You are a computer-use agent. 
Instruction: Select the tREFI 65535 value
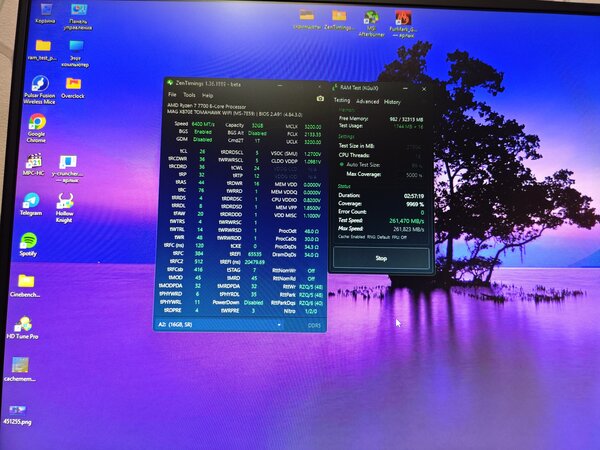click(254, 254)
